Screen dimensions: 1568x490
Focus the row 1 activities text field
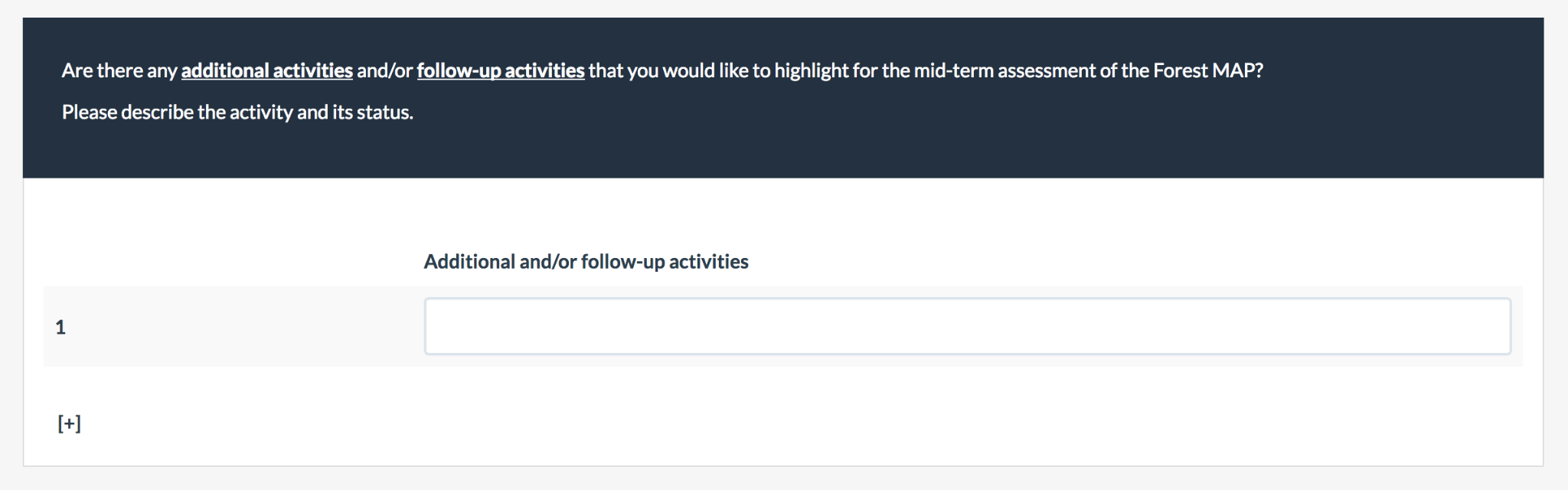coord(967,326)
